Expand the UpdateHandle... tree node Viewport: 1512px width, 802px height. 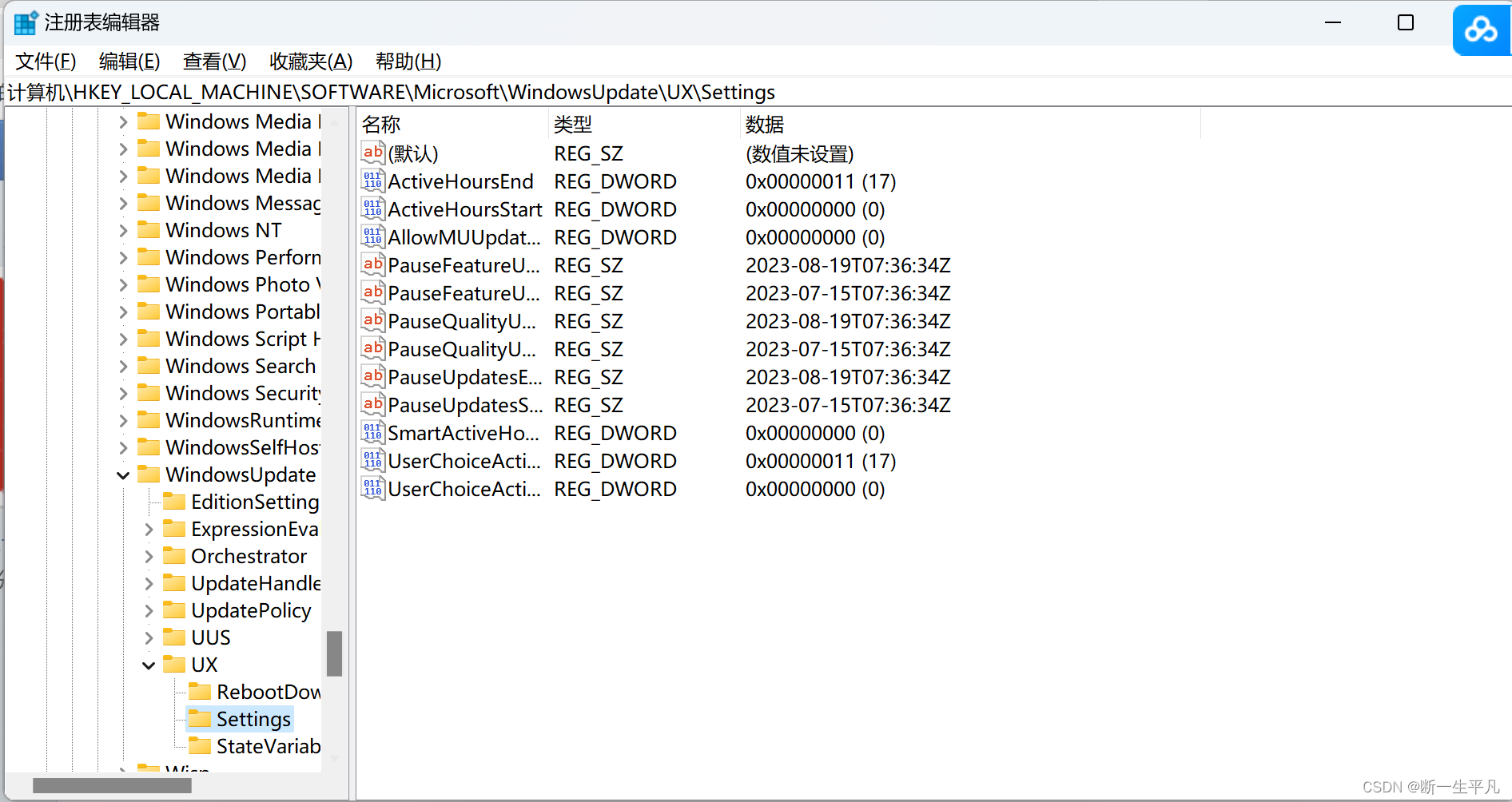coord(149,584)
